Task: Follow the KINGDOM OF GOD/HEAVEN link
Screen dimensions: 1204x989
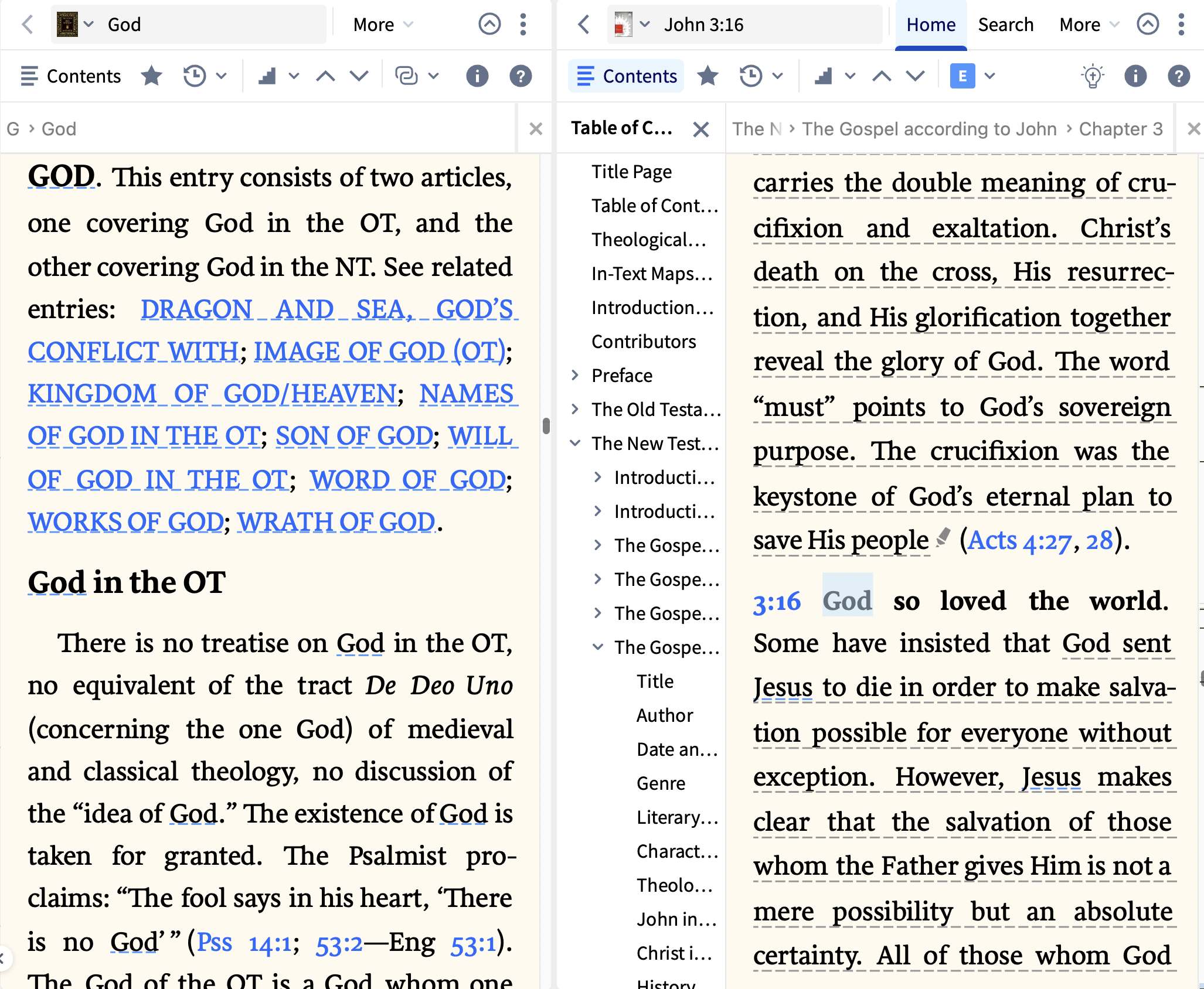Action: [x=212, y=394]
